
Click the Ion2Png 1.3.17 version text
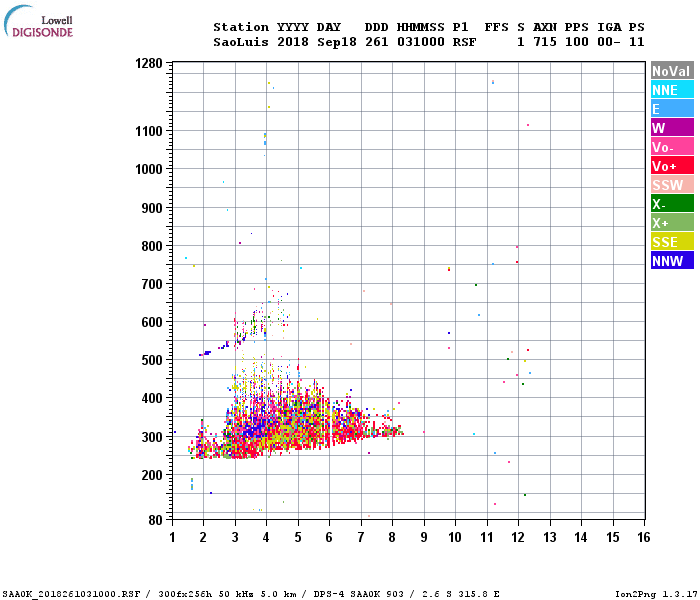tap(656, 594)
